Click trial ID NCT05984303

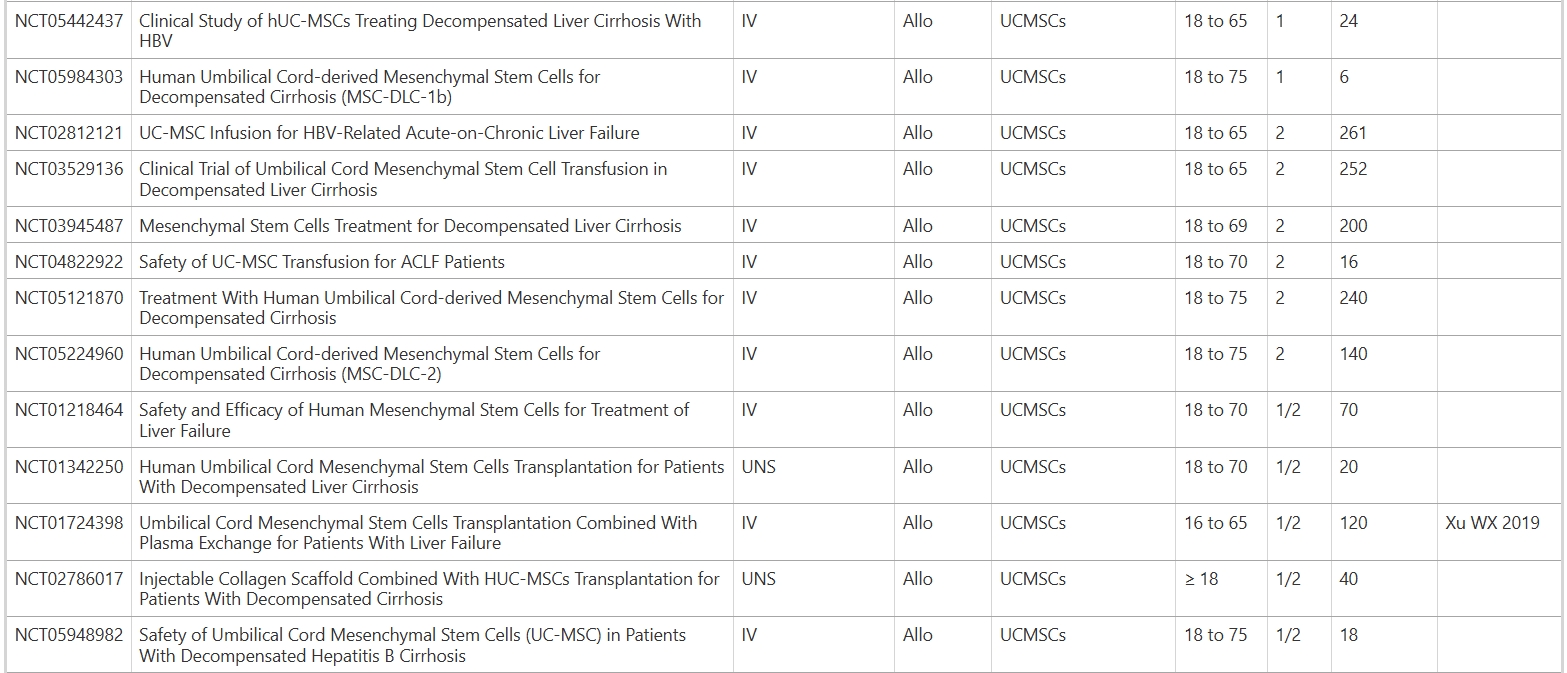coord(69,77)
